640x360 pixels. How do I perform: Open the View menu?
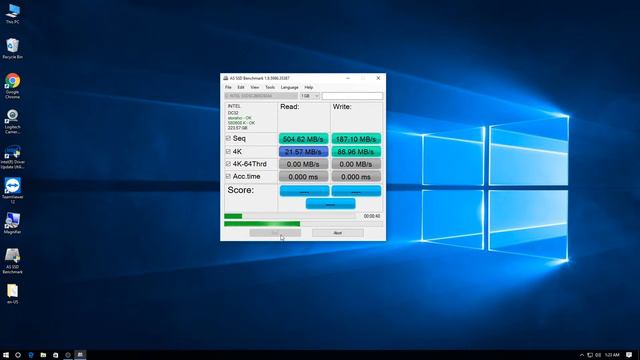(255, 87)
